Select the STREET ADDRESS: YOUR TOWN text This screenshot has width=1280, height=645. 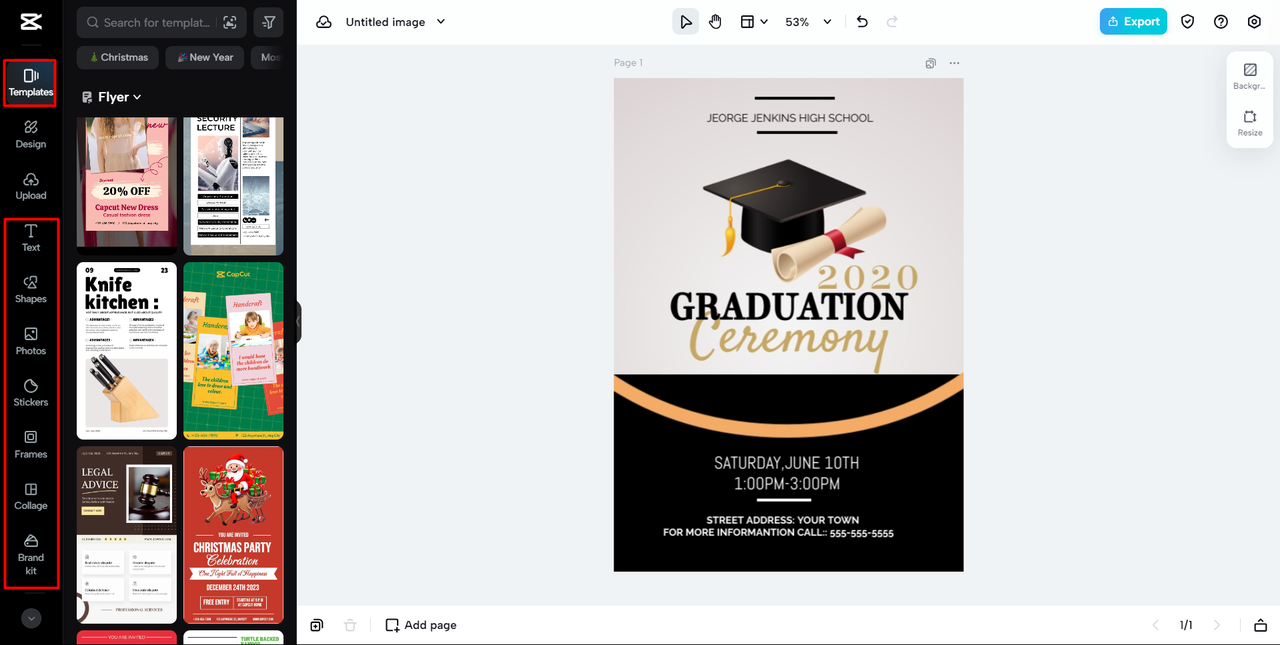[x=783, y=520]
